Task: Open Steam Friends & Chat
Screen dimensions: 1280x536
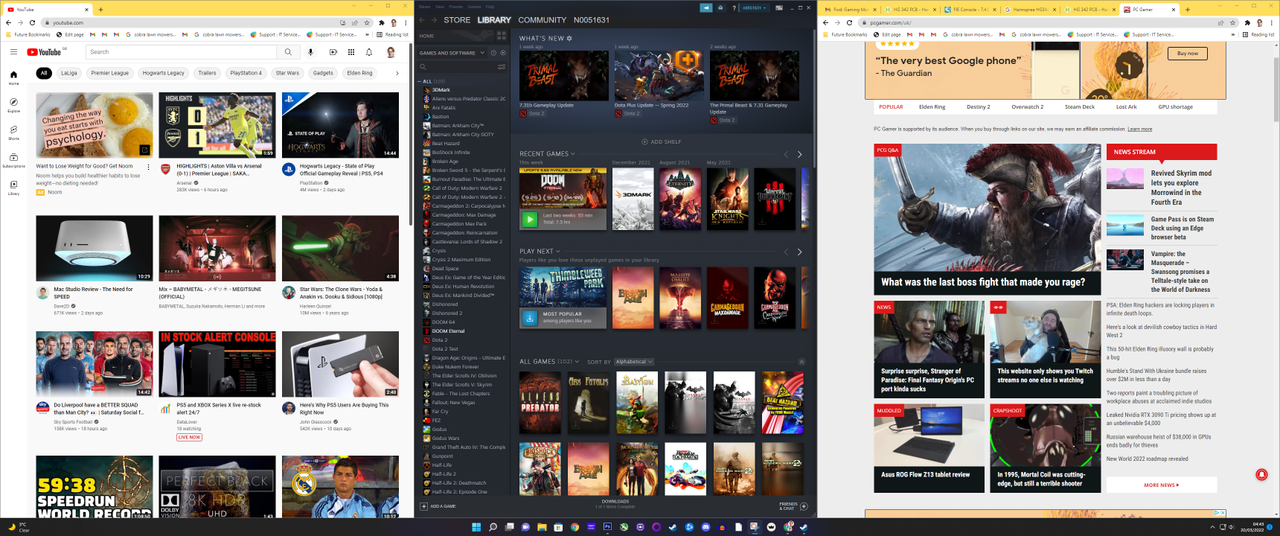Action: pos(791,506)
